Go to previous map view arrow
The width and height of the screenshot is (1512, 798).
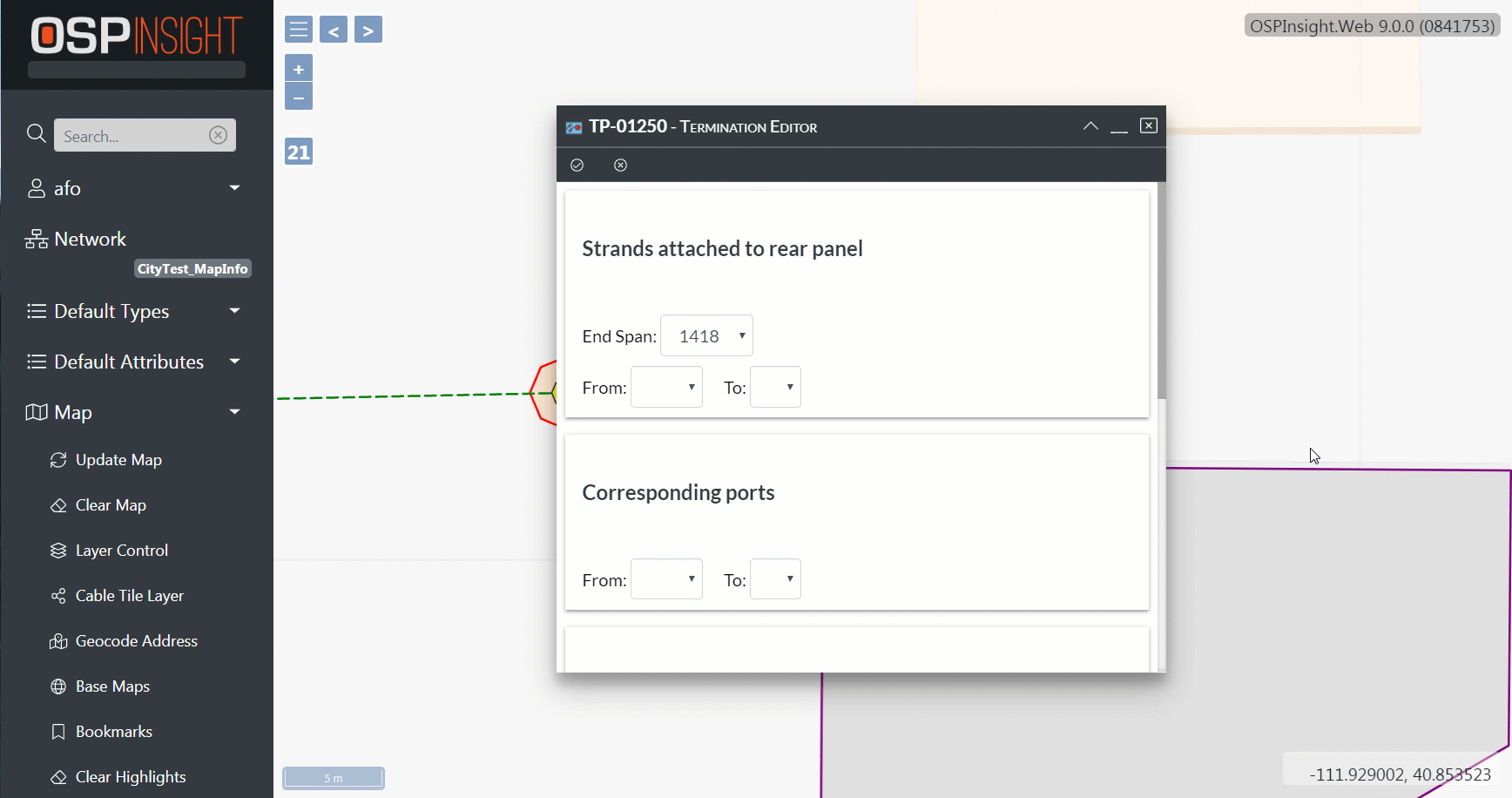[x=334, y=30]
